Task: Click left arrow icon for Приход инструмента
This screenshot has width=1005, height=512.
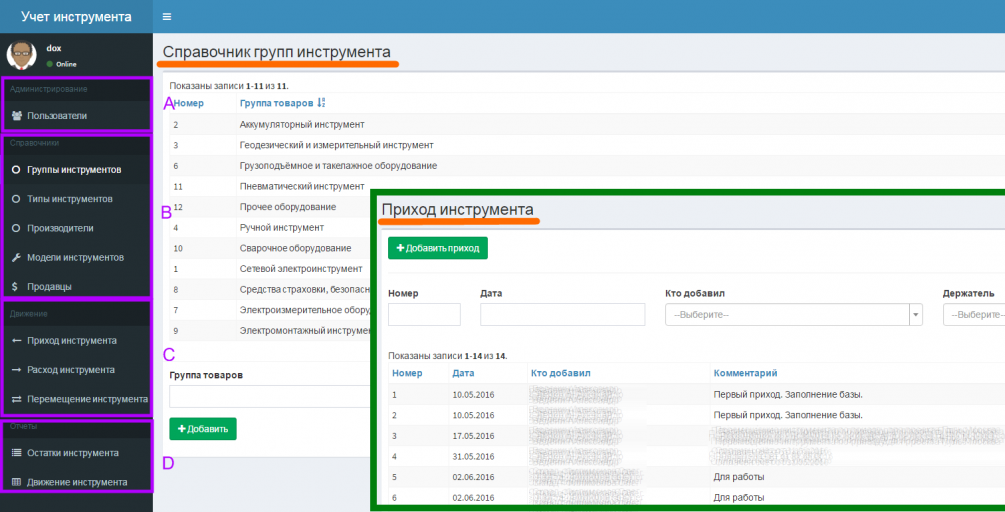Action: pyautogui.click(x=17, y=340)
